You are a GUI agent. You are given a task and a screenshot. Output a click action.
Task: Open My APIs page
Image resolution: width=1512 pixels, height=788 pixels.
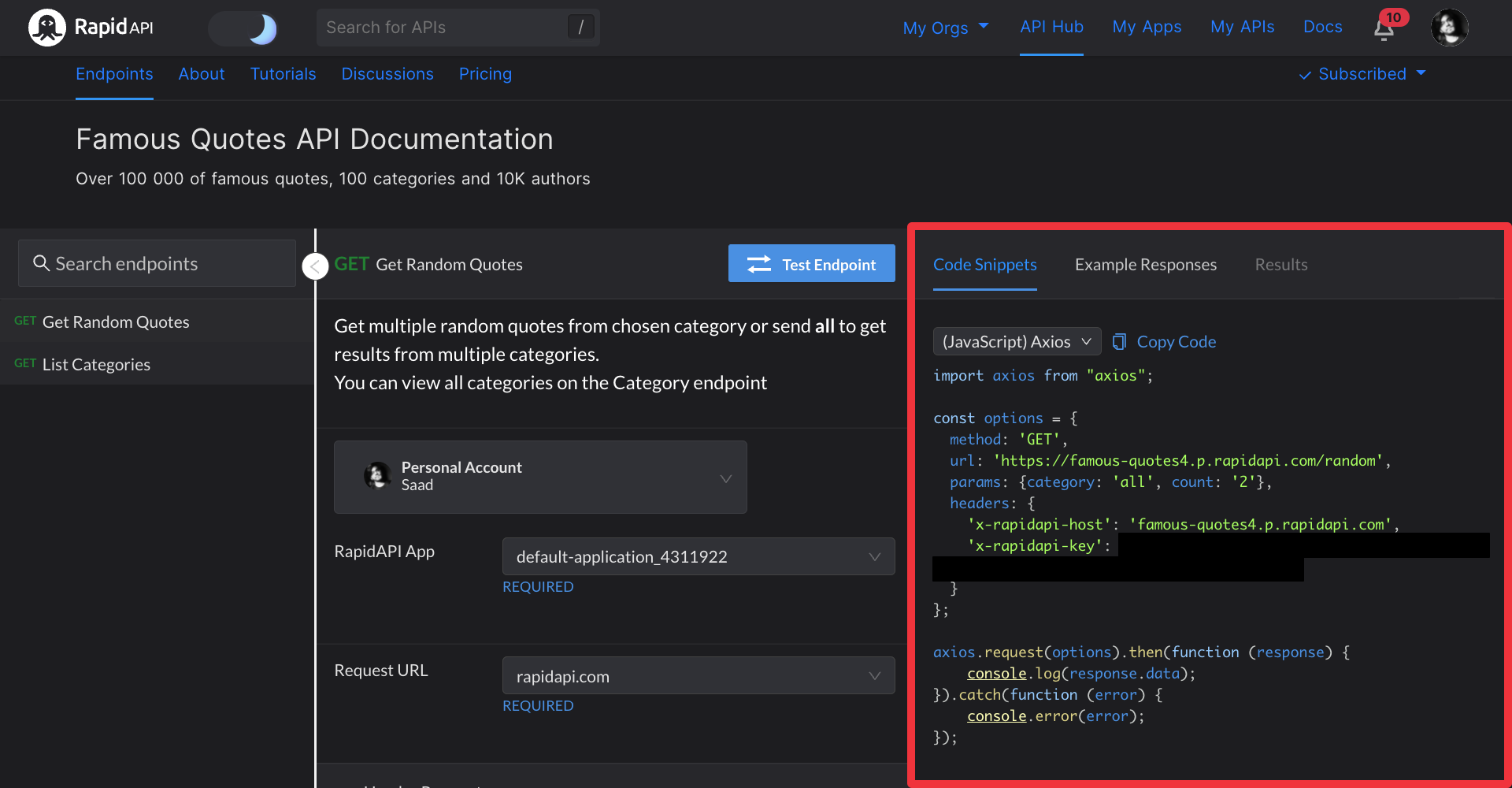1242,27
